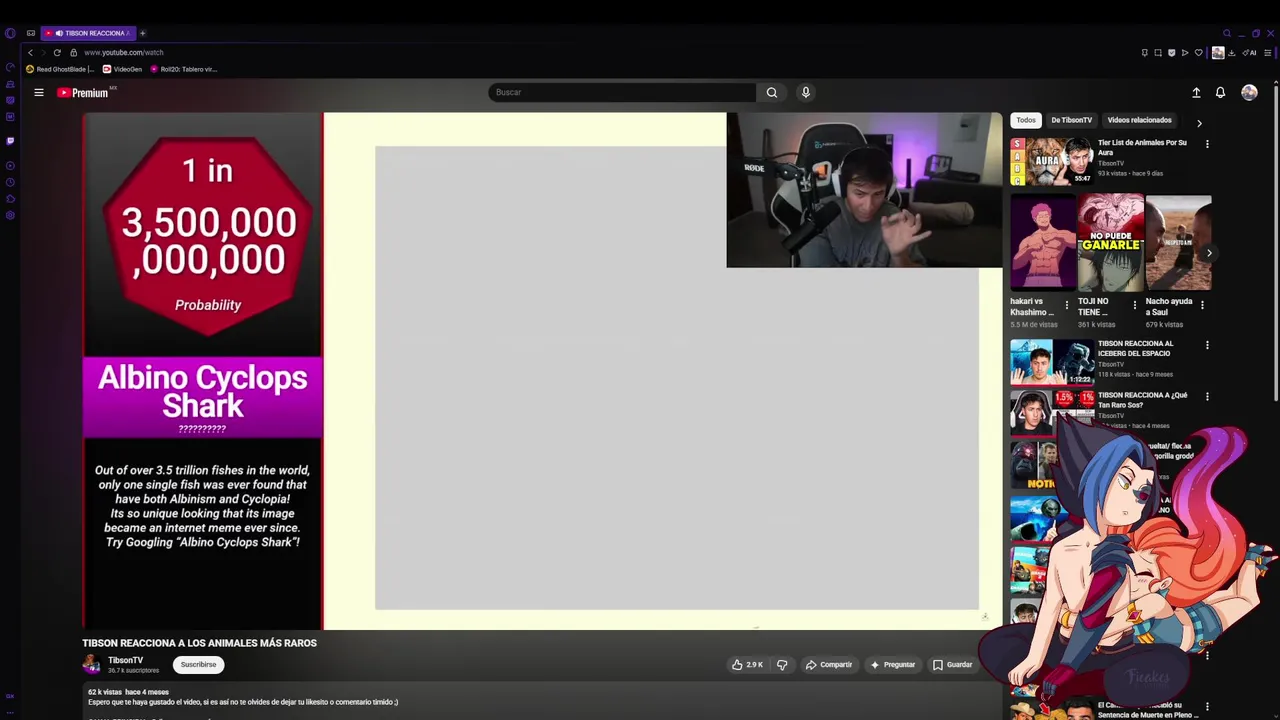Show more filter chips with right chevron

coord(1199,123)
